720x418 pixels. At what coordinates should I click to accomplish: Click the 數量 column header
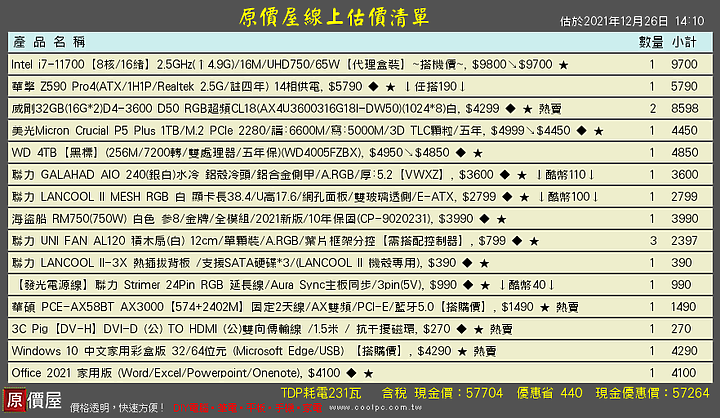[x=651, y=42]
